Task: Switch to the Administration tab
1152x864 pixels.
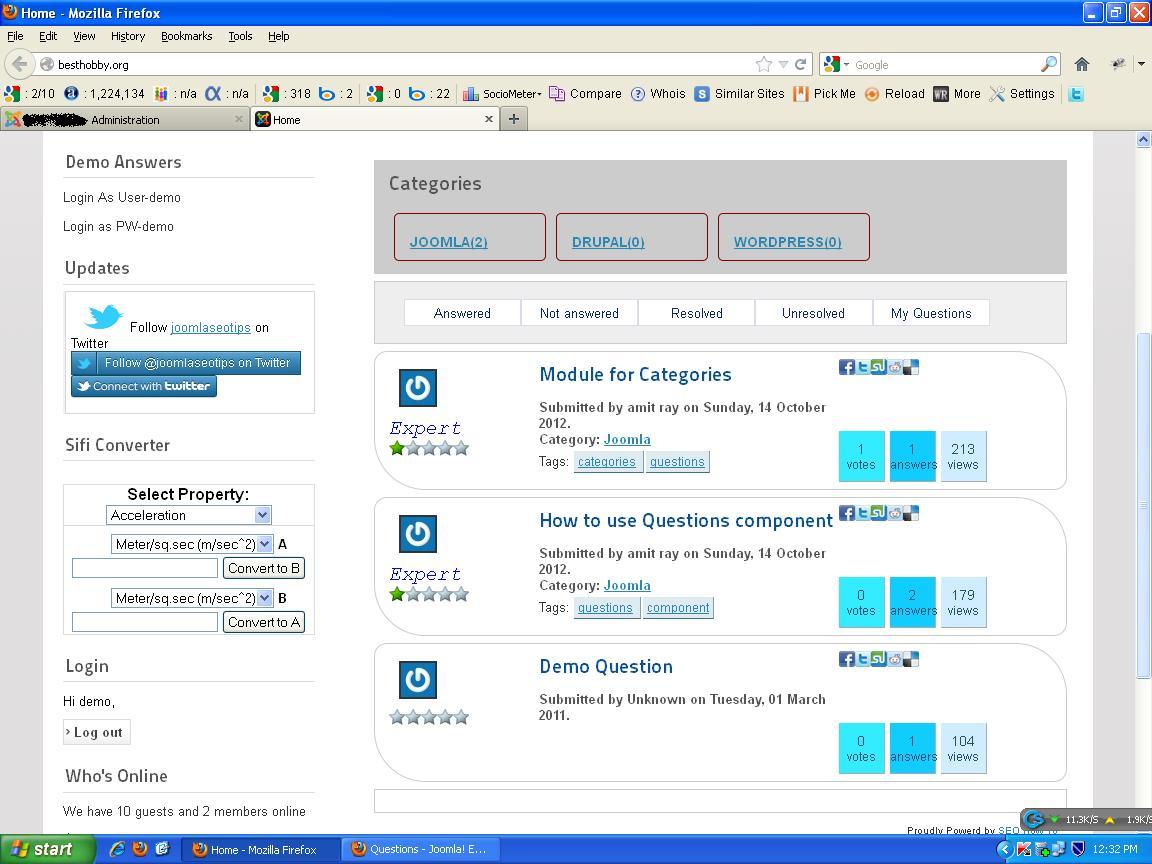Action: coord(125,119)
